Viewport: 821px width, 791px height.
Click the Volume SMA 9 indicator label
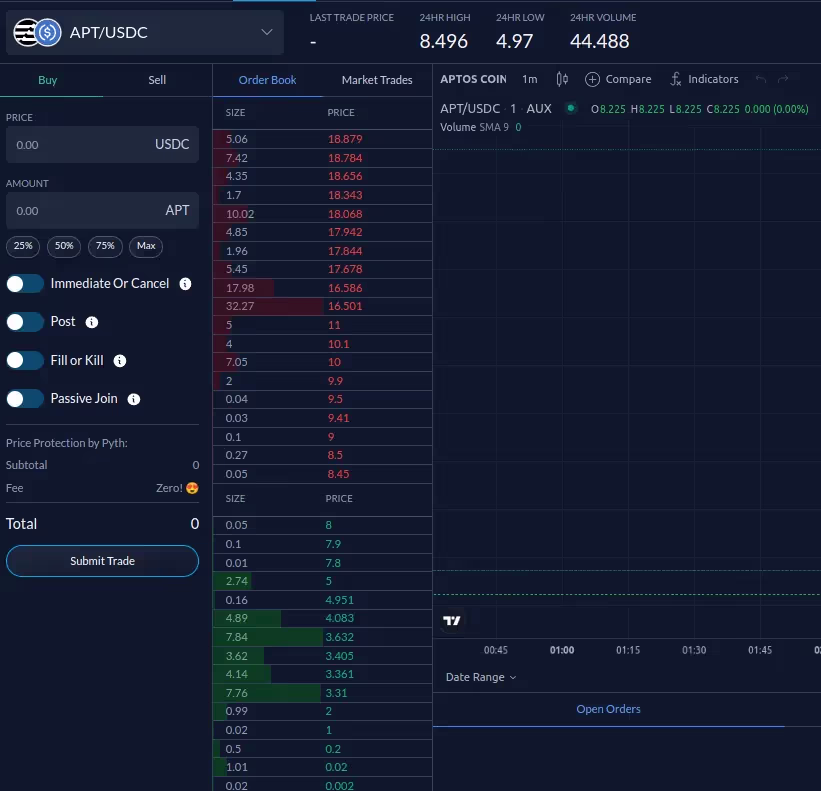(474, 127)
